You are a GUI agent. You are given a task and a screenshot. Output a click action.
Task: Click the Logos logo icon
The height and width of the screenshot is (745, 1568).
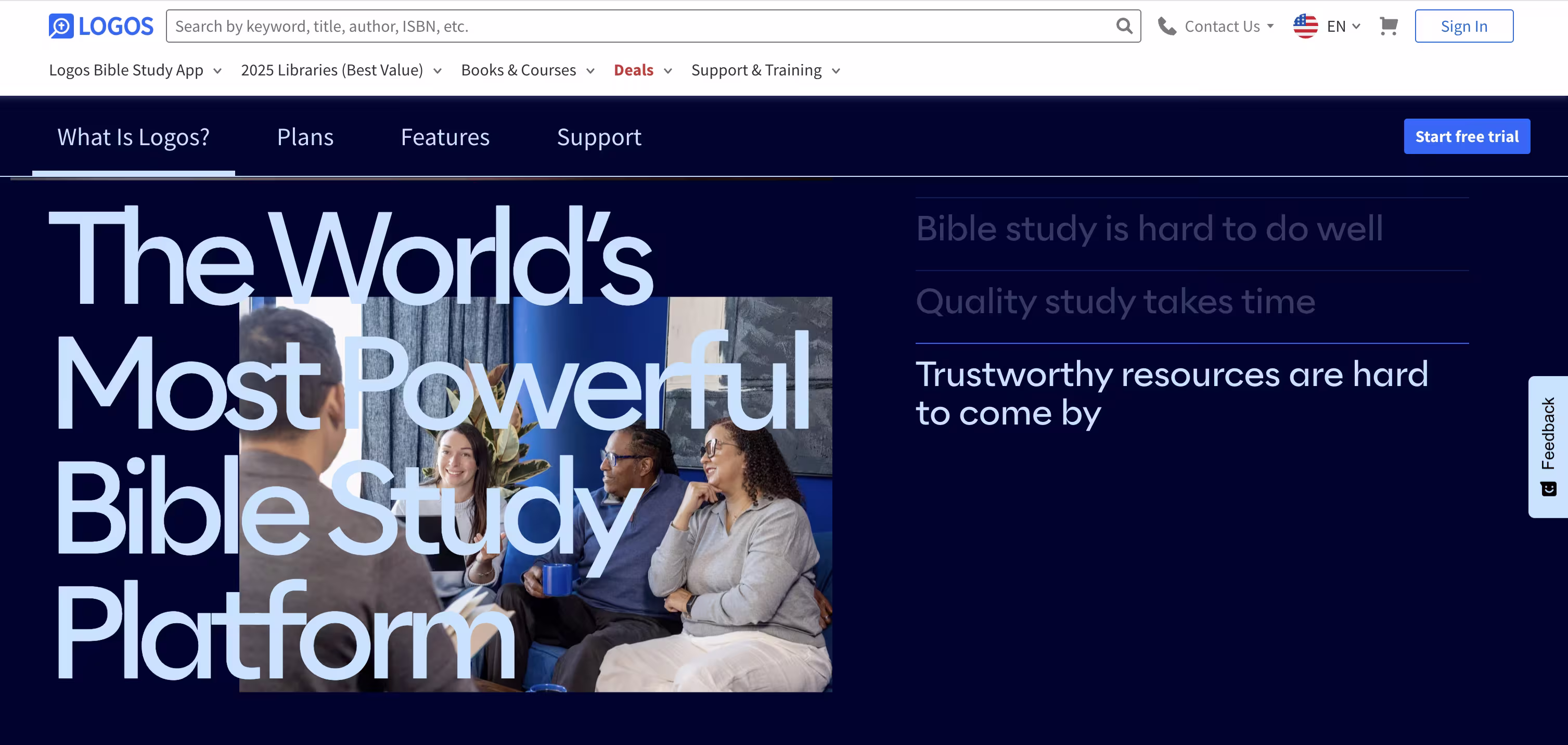61,26
